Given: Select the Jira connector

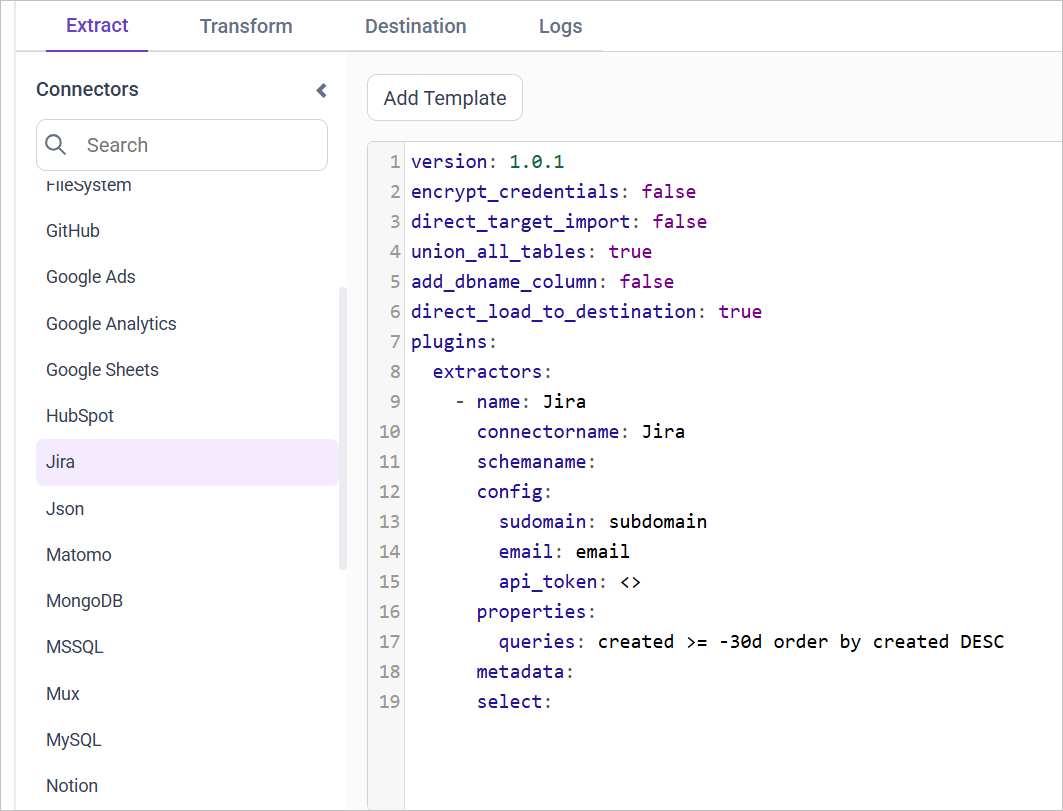Looking at the screenshot, I should pos(60,461).
